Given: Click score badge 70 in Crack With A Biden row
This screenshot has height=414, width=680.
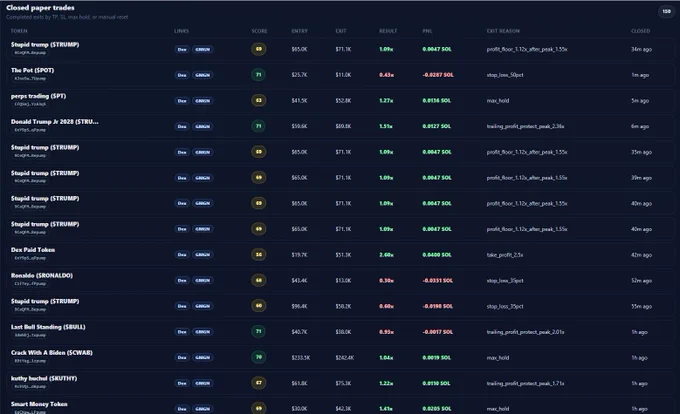Looking at the screenshot, I should 258,357.
